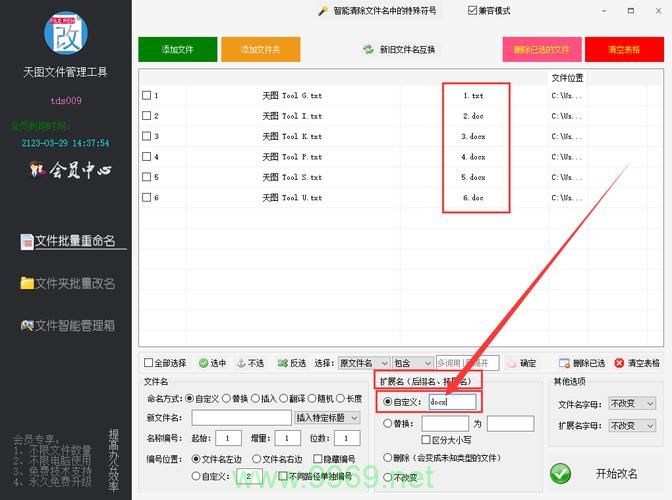Click the 新旧文件名互换 button
672x500 pixels.
click(399, 50)
